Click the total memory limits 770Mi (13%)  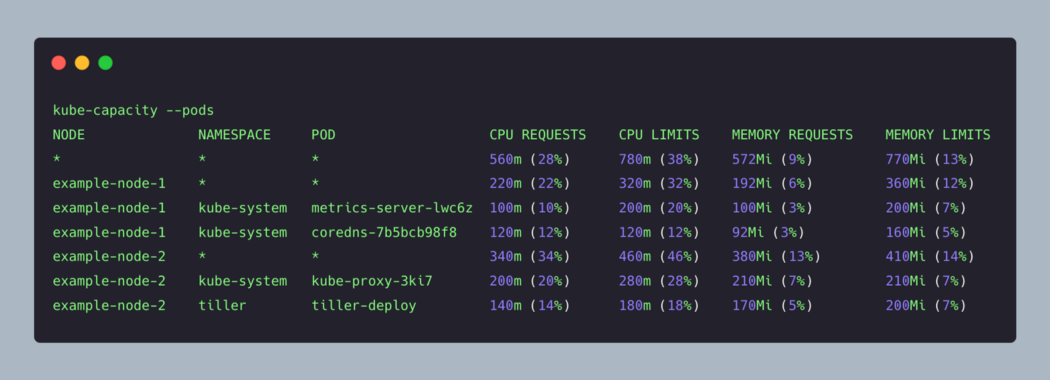coord(929,160)
